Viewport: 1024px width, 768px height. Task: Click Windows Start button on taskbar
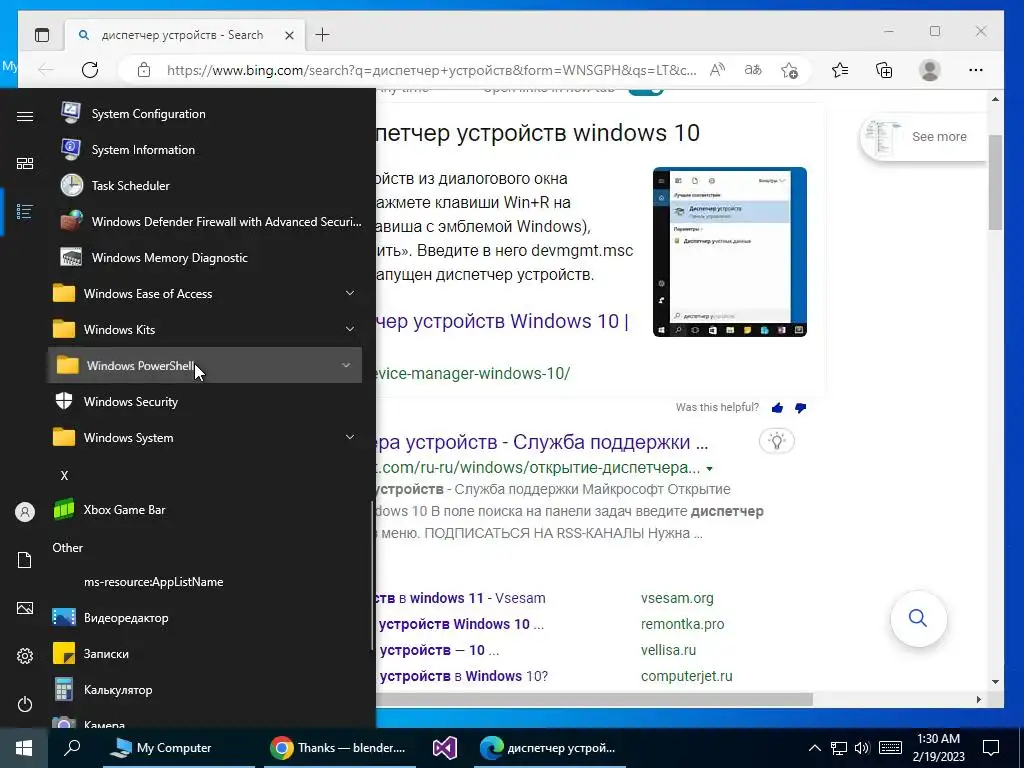[24, 748]
